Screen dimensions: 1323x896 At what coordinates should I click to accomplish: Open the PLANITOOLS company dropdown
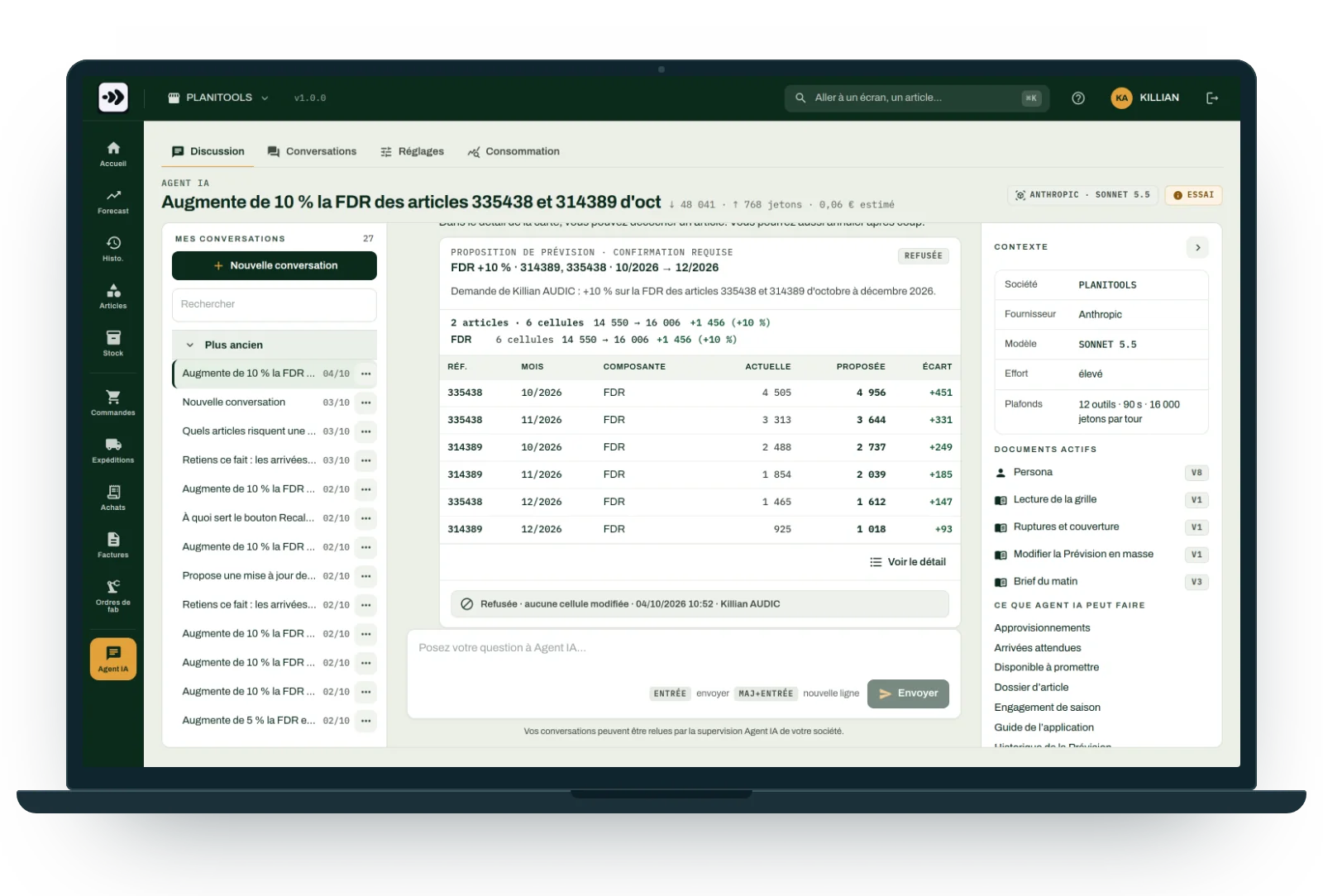tap(218, 98)
